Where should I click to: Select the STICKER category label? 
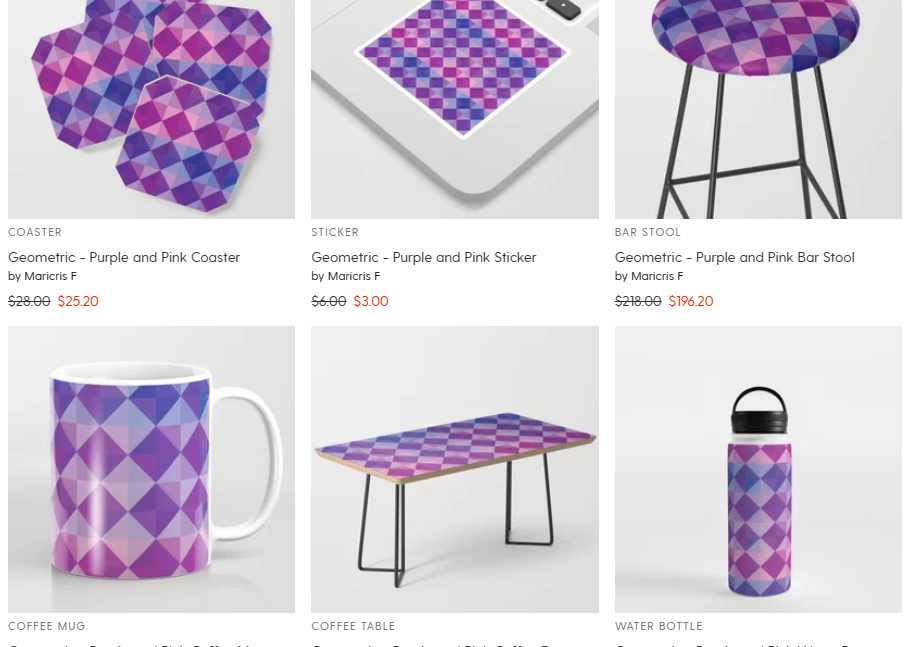(x=335, y=232)
